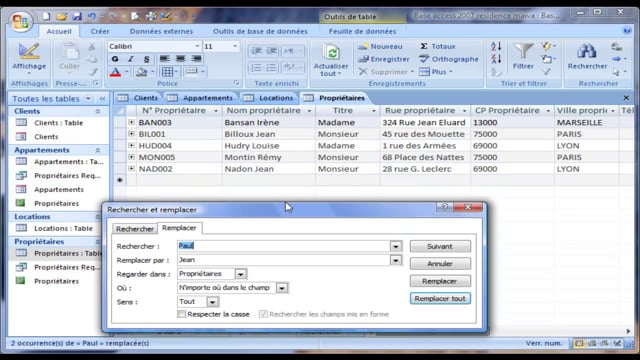Apply underline with the S button
Screen dimensions: 640x360
[146, 59]
